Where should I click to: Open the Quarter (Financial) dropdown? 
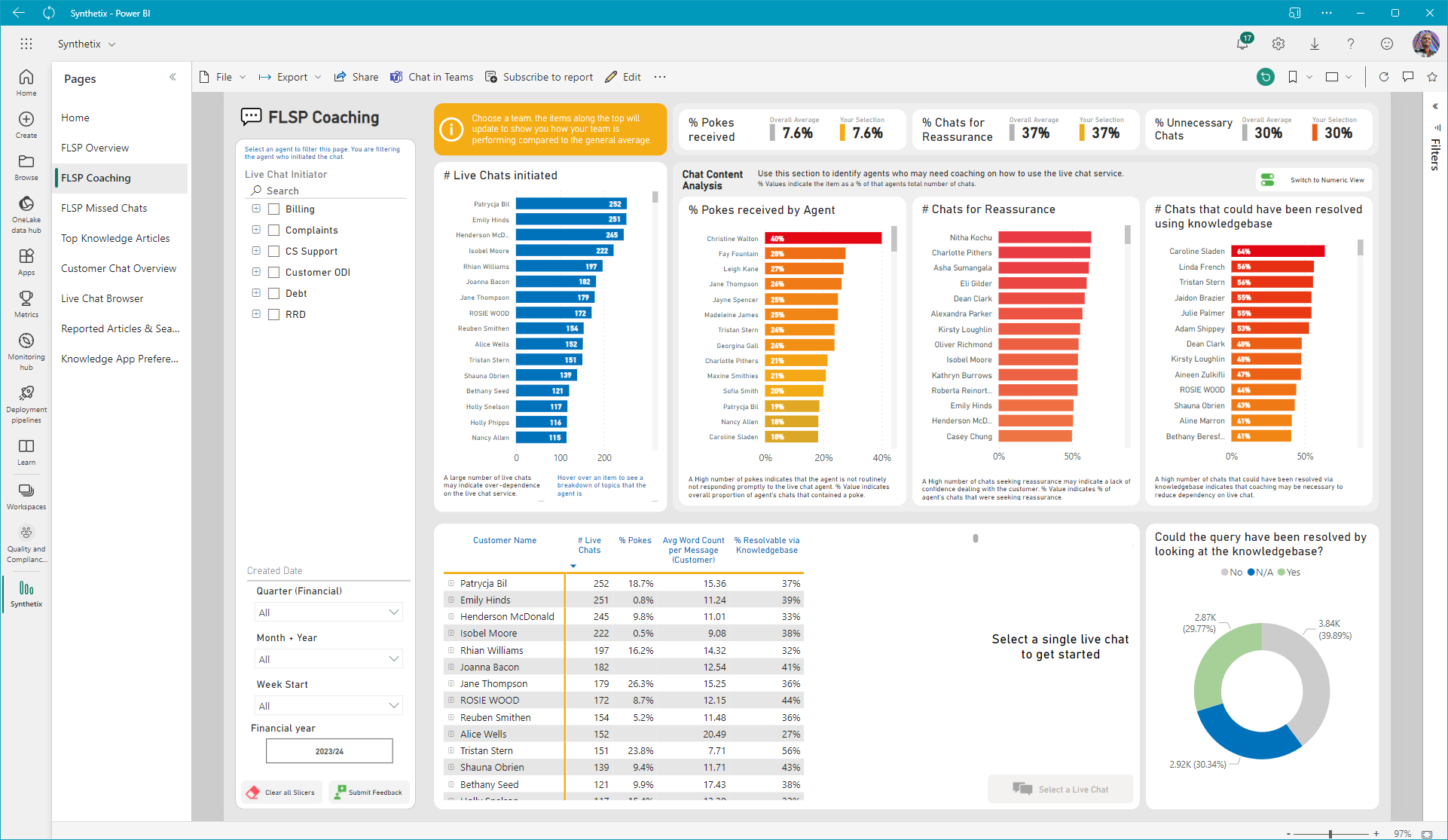tap(328, 612)
